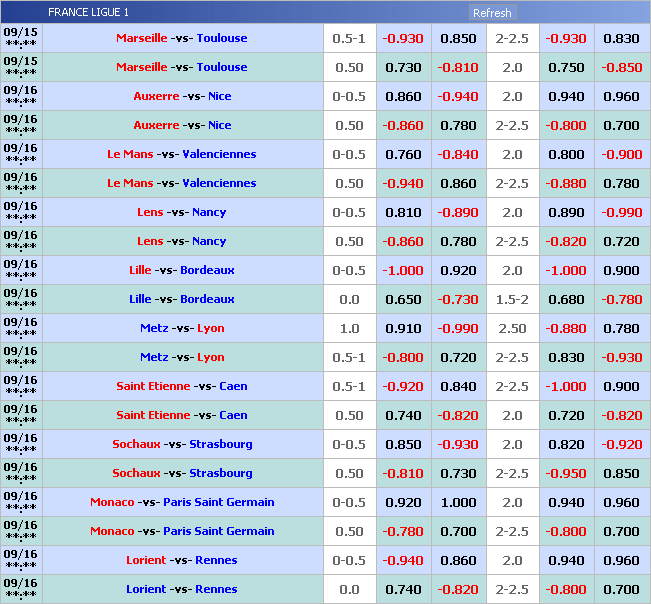Click the Refresh button in the header

click(x=491, y=13)
